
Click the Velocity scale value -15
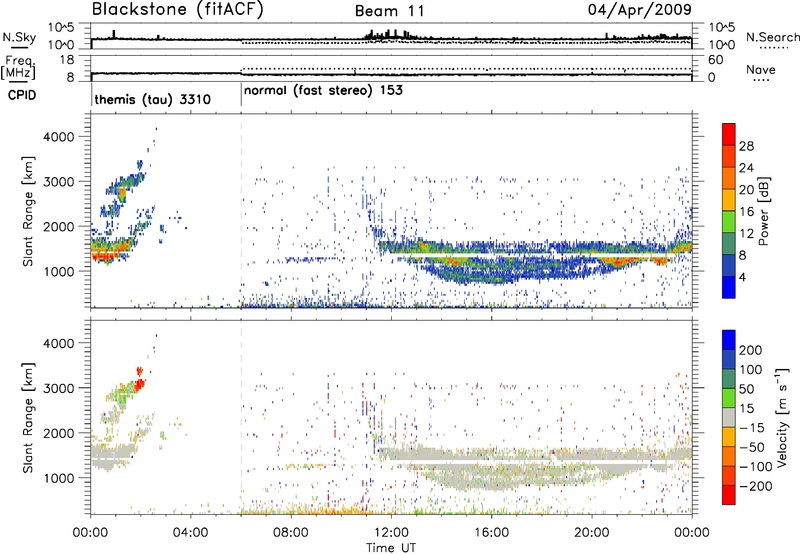(752, 427)
